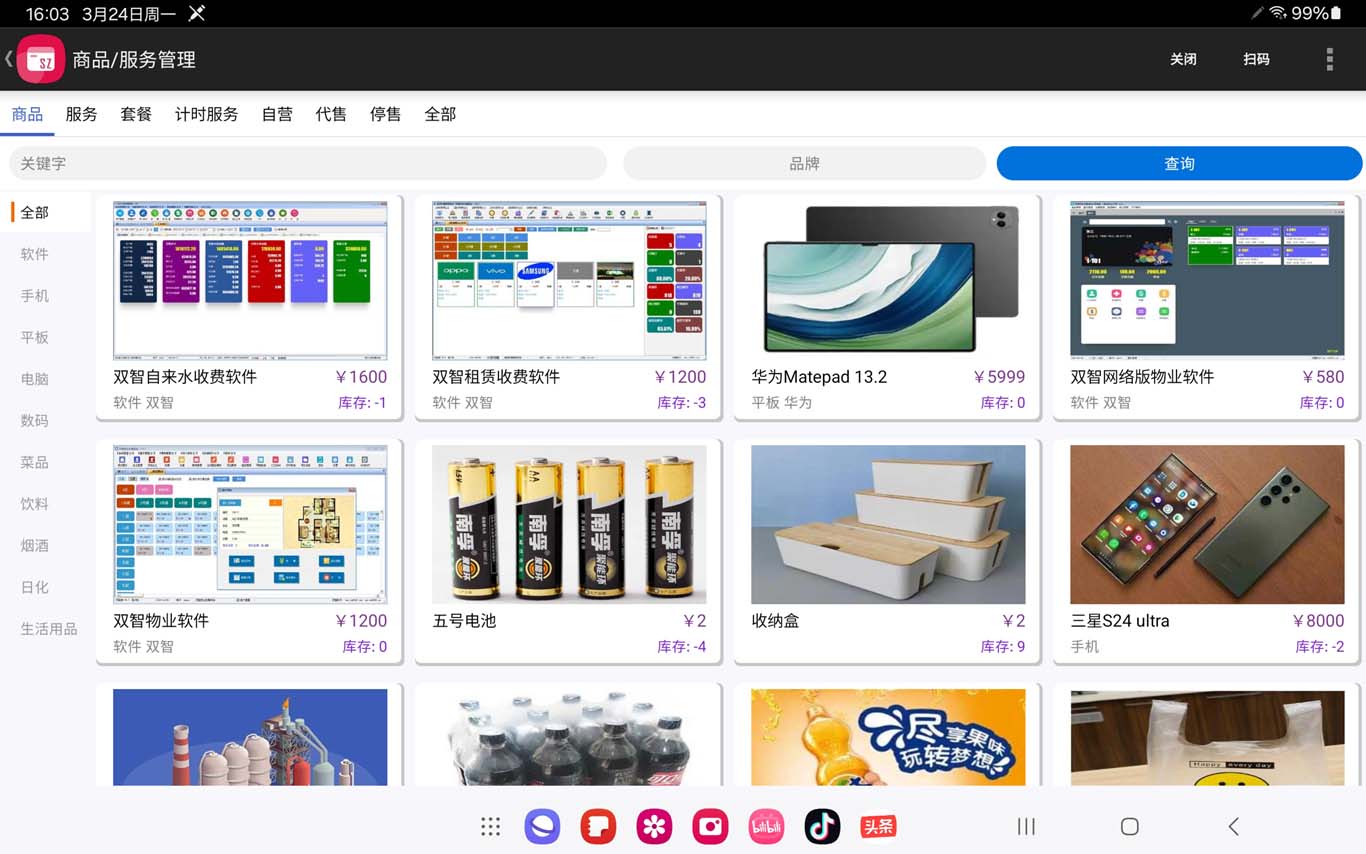Select 烟酒 category in sidebar
This screenshot has width=1366, height=854.
click(x=35, y=546)
